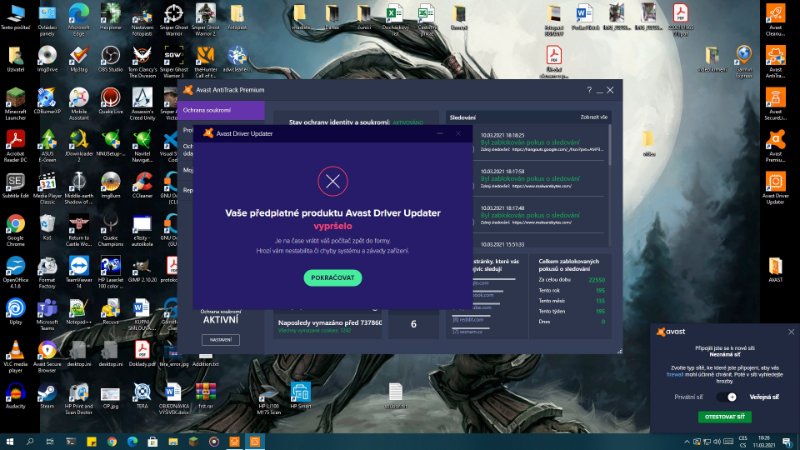Select the Notepad++ desktop icon
This screenshot has width=800, height=450.
[79, 311]
